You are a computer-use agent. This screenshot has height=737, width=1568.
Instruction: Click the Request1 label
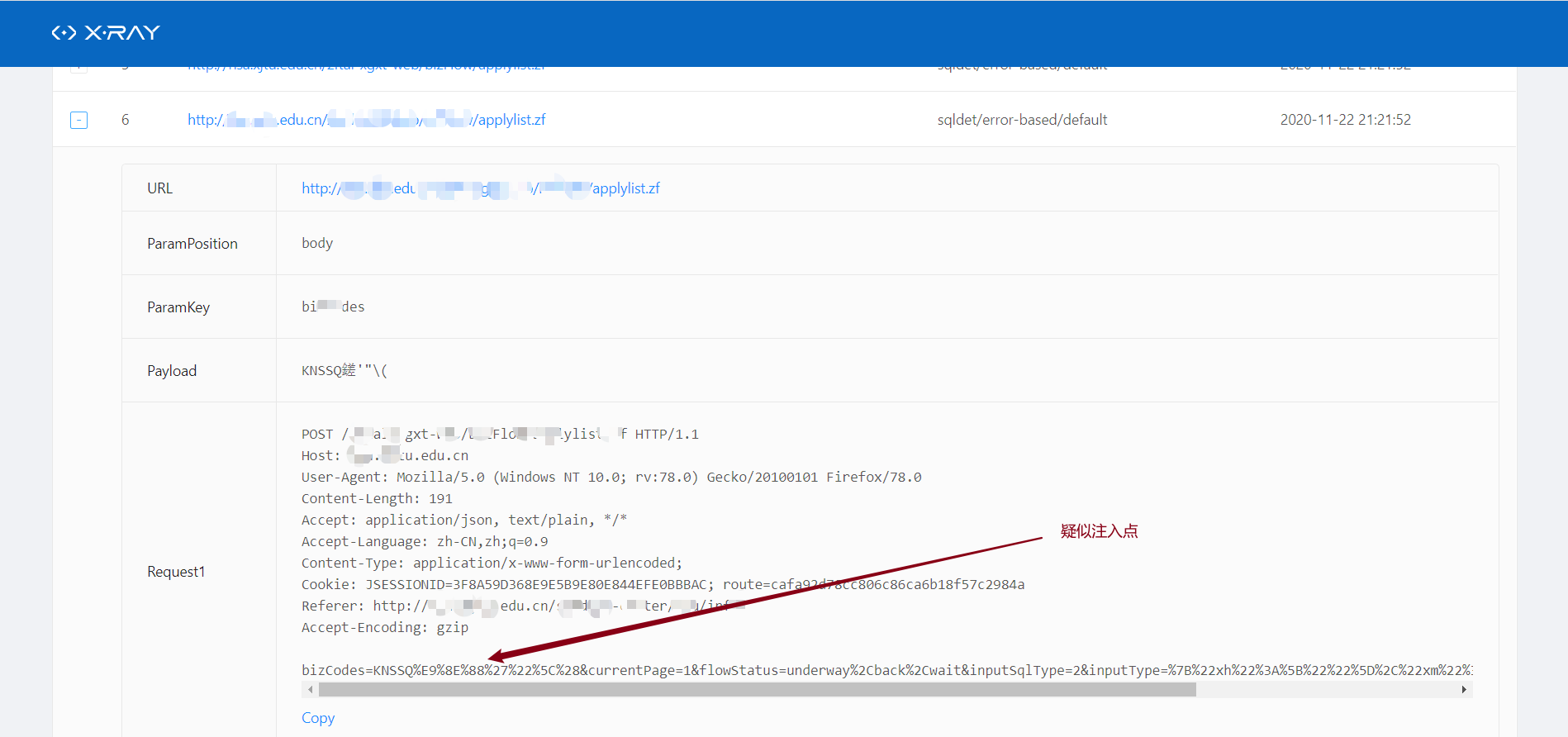176,571
